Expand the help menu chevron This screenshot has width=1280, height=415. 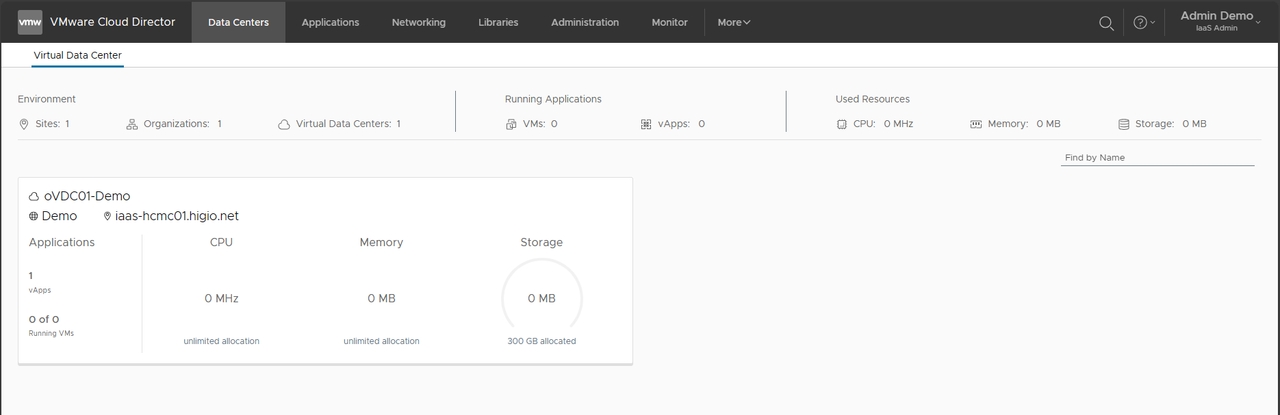[1154, 23]
